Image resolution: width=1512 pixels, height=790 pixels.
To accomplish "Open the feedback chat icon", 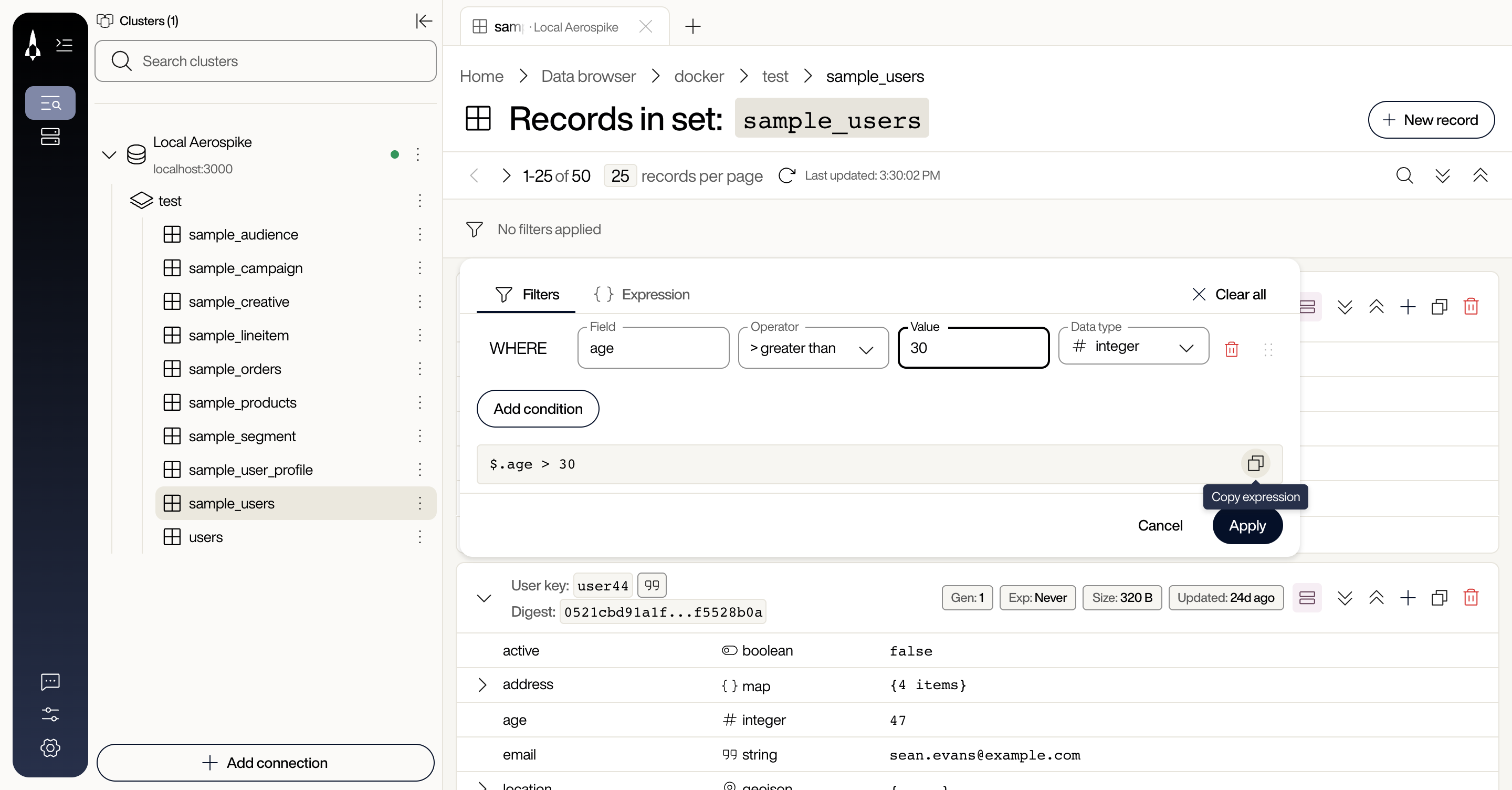I will pos(50,681).
